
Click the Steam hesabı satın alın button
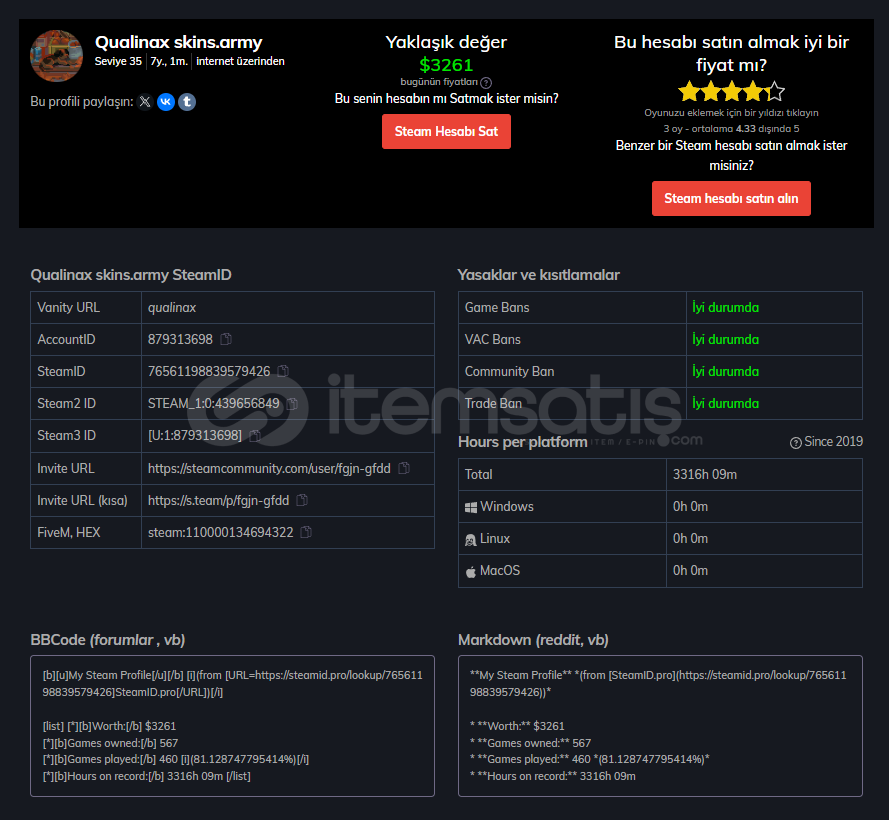(x=731, y=198)
